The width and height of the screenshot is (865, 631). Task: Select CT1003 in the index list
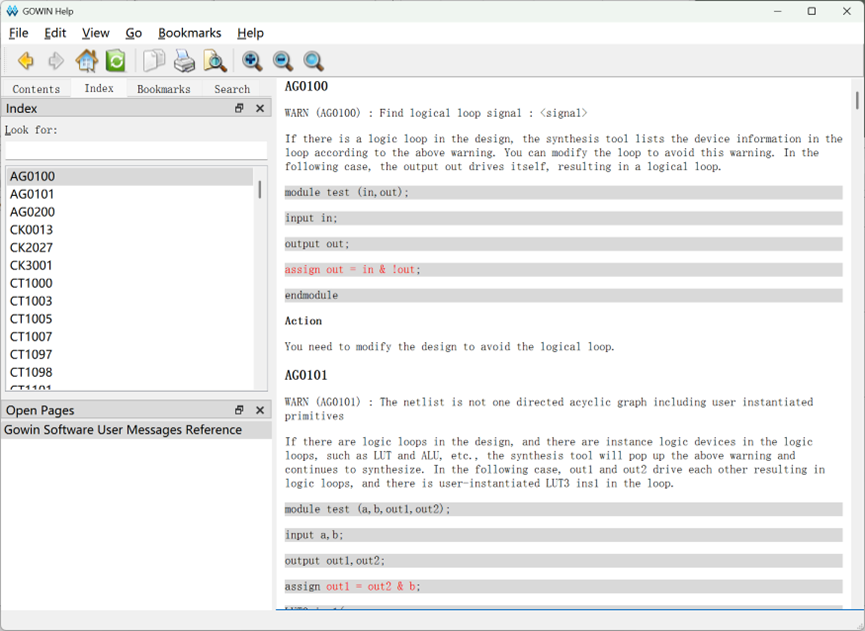130,301
